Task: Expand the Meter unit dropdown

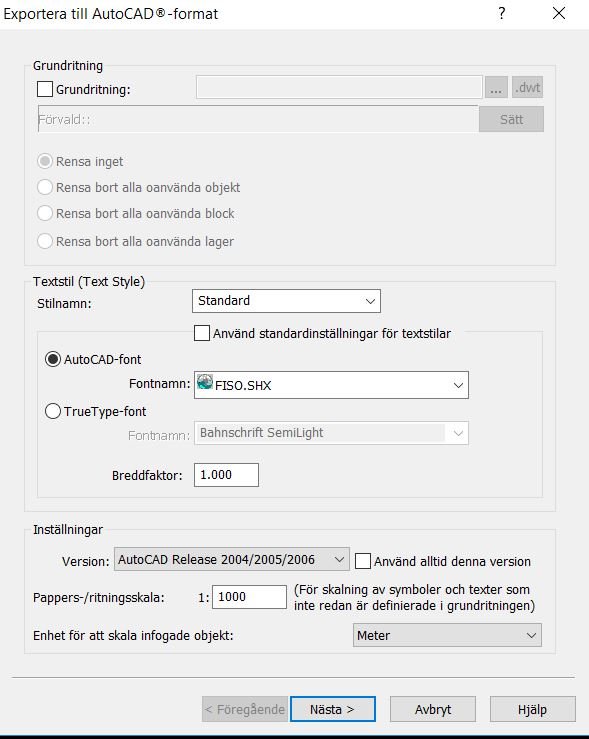Action: point(447,635)
